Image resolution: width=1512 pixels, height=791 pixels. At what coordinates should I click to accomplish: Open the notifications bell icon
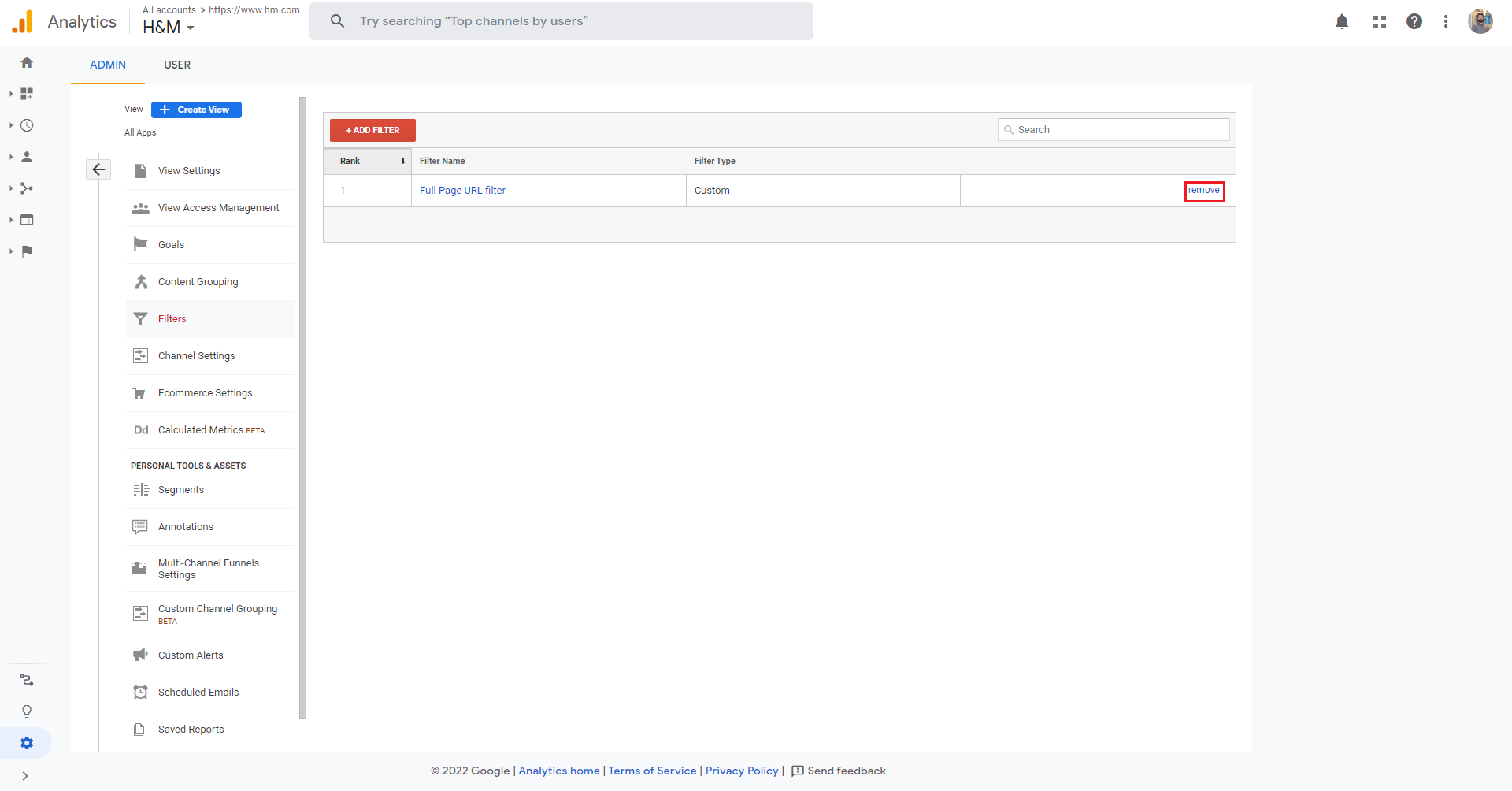pyautogui.click(x=1342, y=22)
